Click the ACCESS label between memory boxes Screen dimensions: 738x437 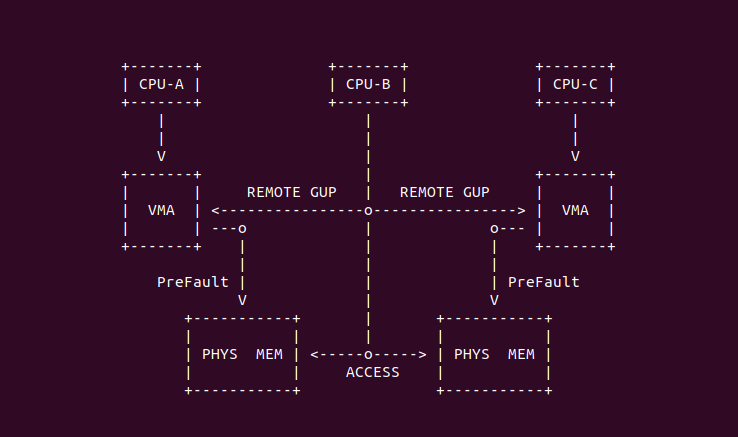tap(372, 372)
